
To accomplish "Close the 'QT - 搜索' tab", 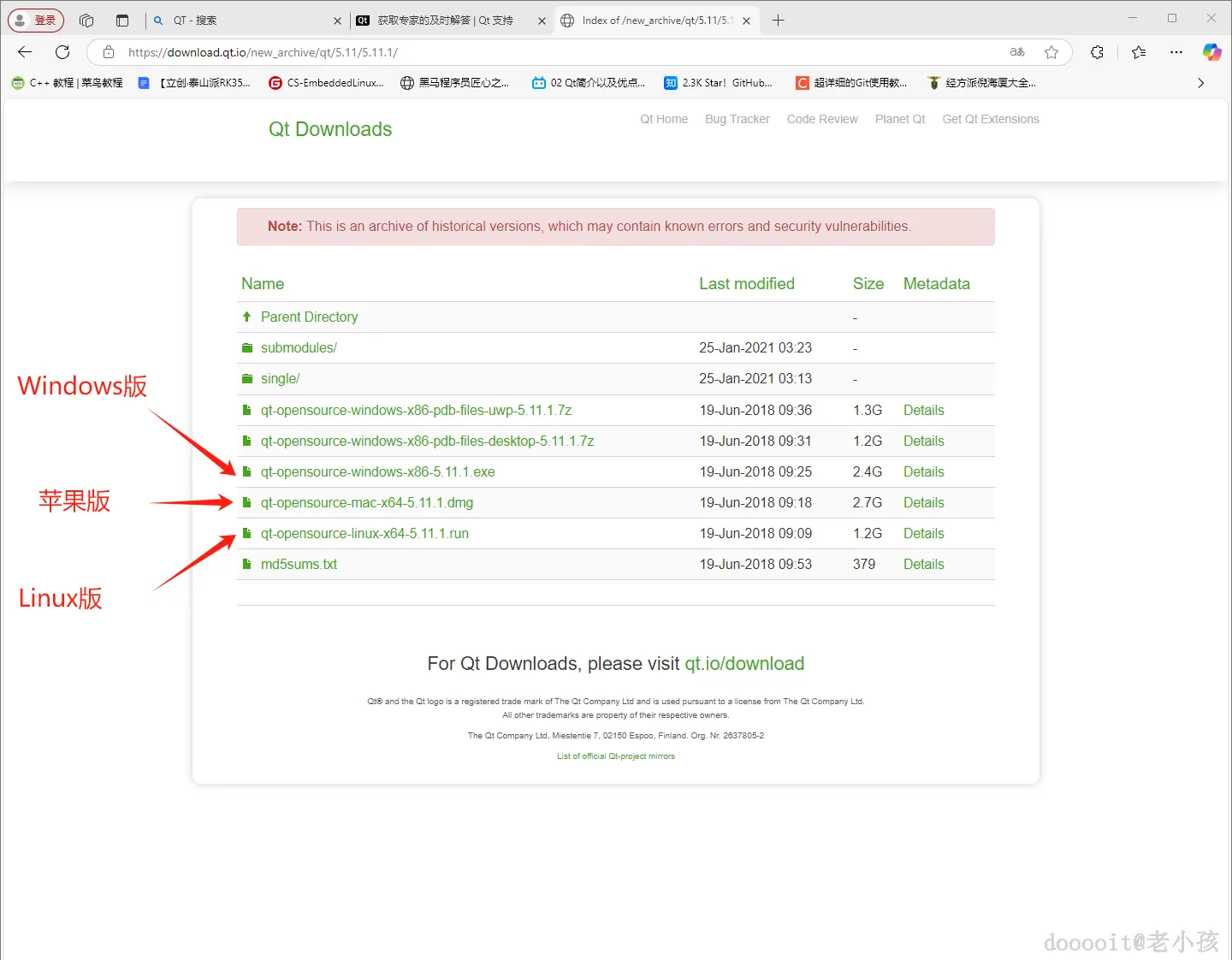I will click(337, 21).
